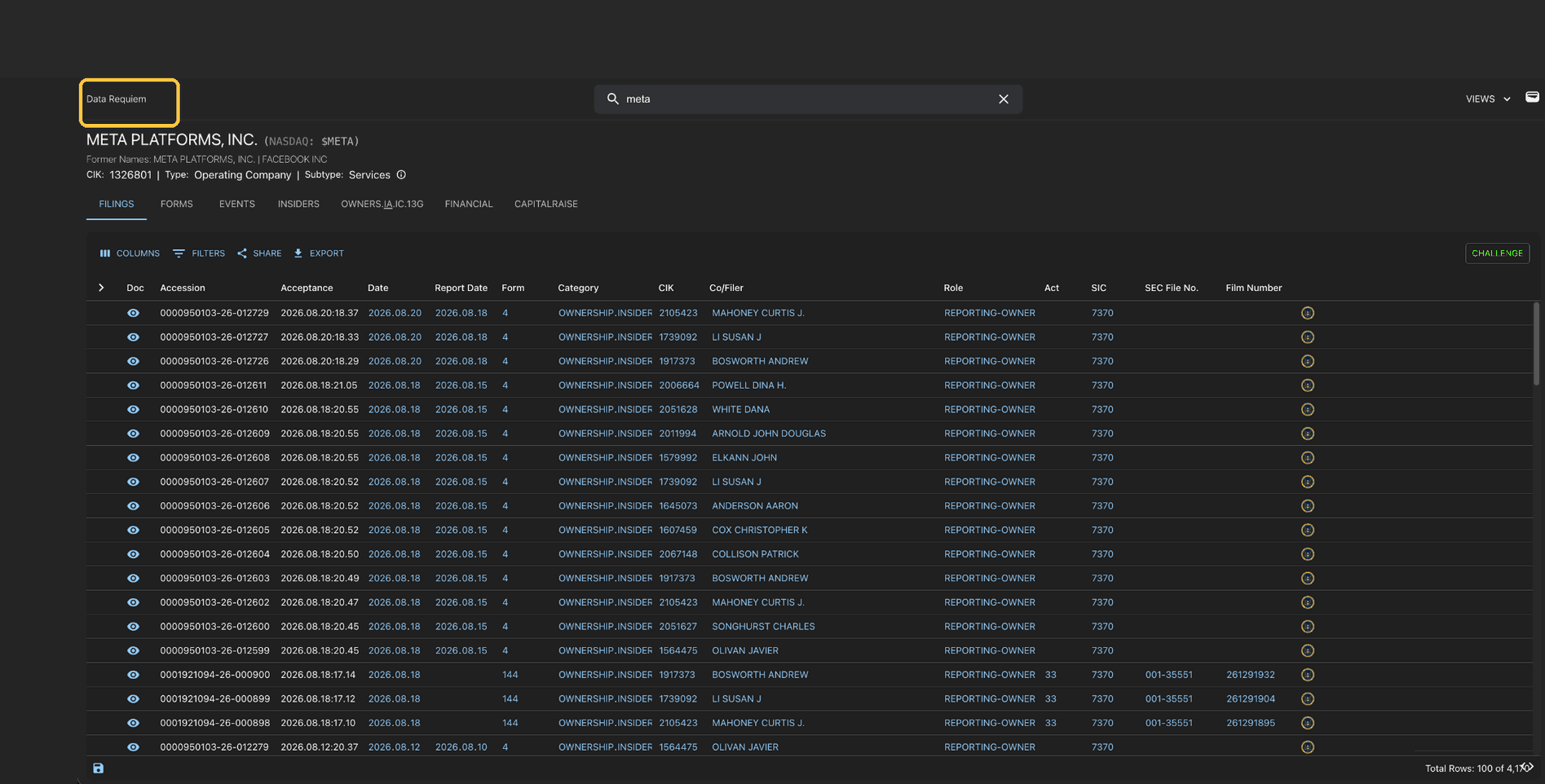Click into the meta search field
Image resolution: width=1545 pixels, height=784 pixels.
[x=807, y=99]
